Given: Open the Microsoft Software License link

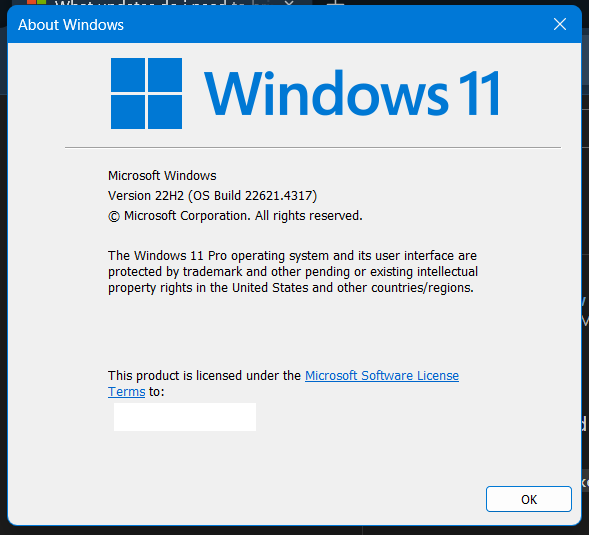Looking at the screenshot, I should point(382,375).
